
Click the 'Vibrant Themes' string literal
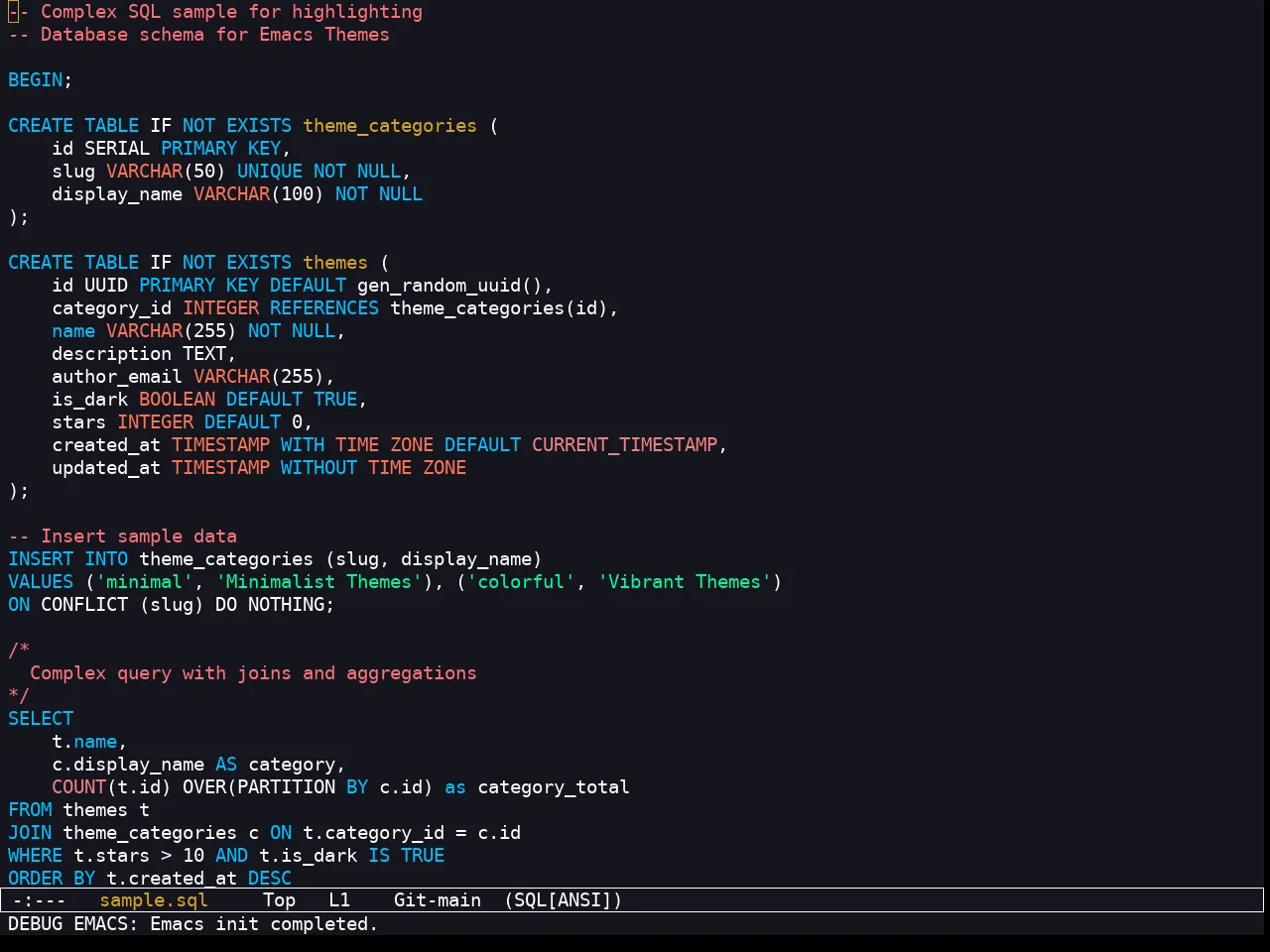pos(685,582)
